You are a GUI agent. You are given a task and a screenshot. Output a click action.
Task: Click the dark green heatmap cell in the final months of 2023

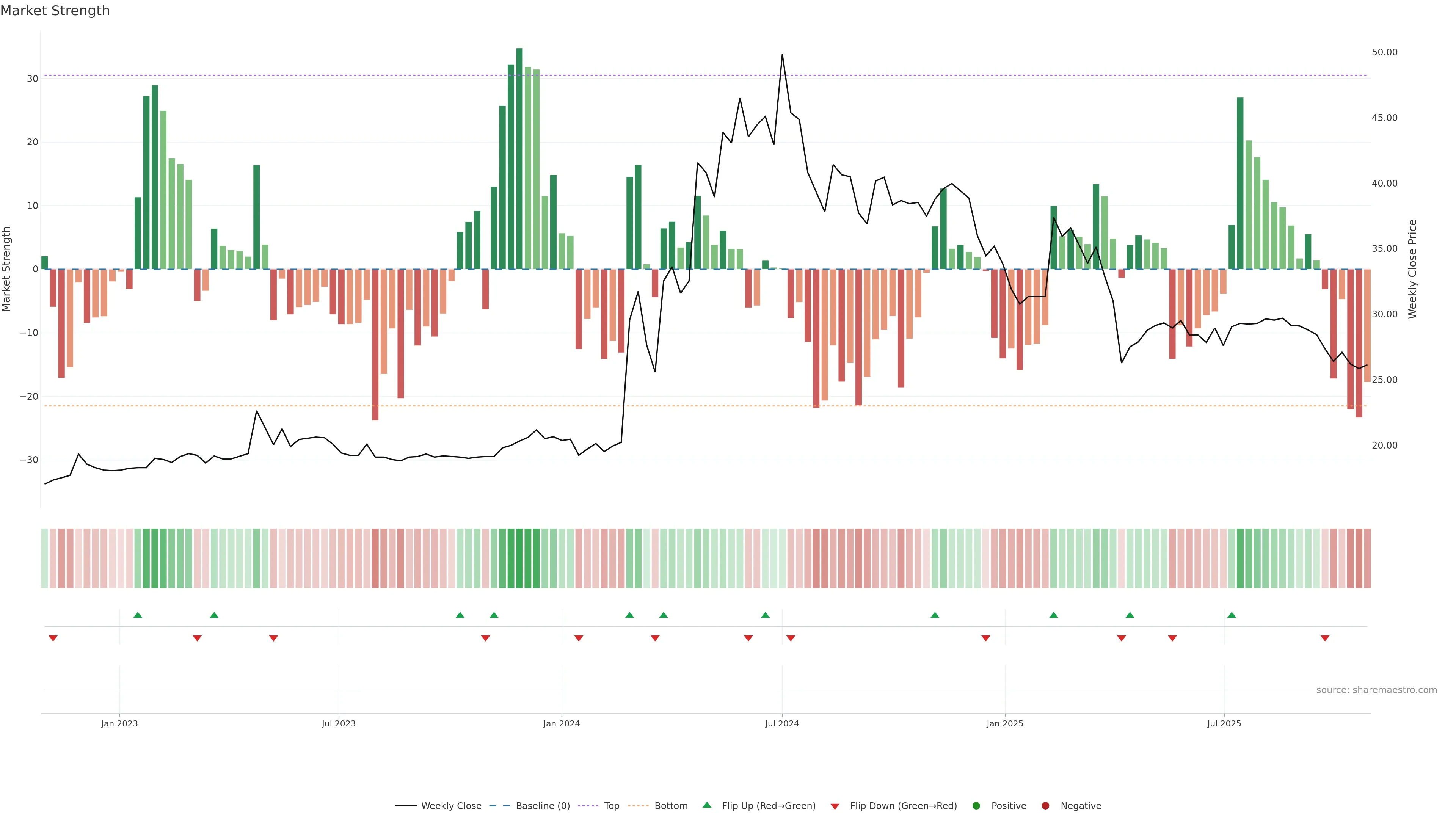(x=519, y=559)
